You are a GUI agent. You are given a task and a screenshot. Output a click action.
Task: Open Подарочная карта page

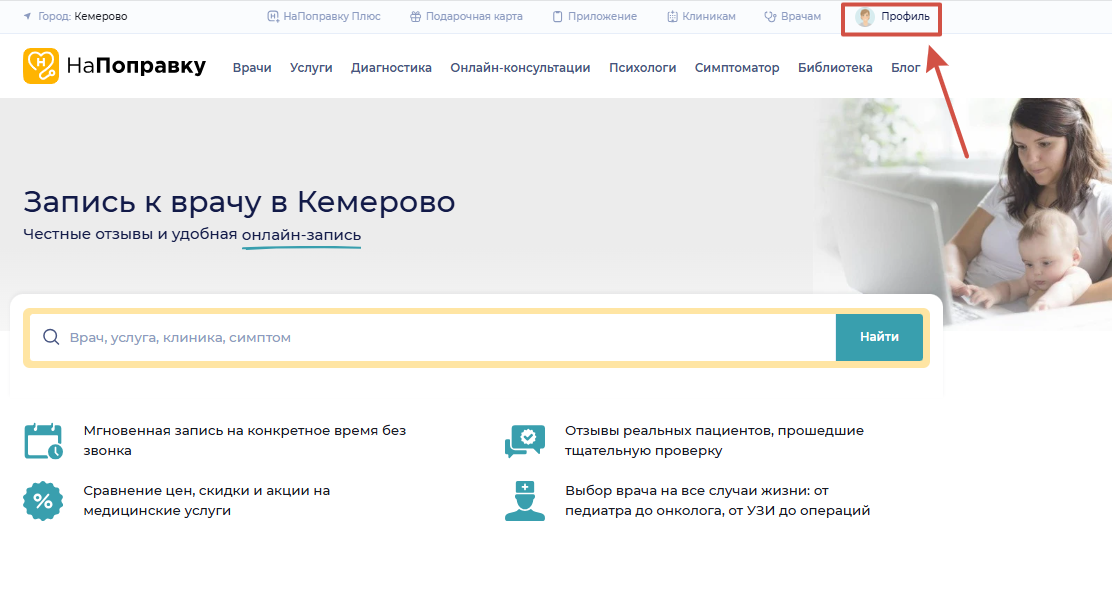click(474, 16)
